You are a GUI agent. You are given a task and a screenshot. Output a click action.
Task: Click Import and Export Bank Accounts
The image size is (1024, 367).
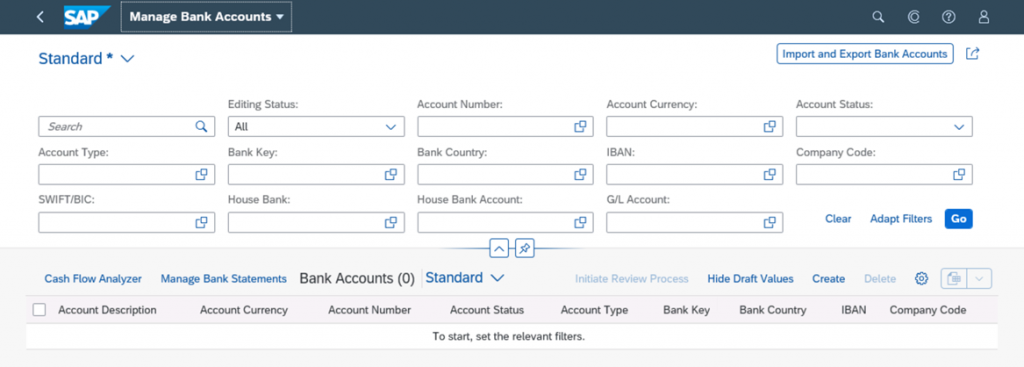[865, 54]
